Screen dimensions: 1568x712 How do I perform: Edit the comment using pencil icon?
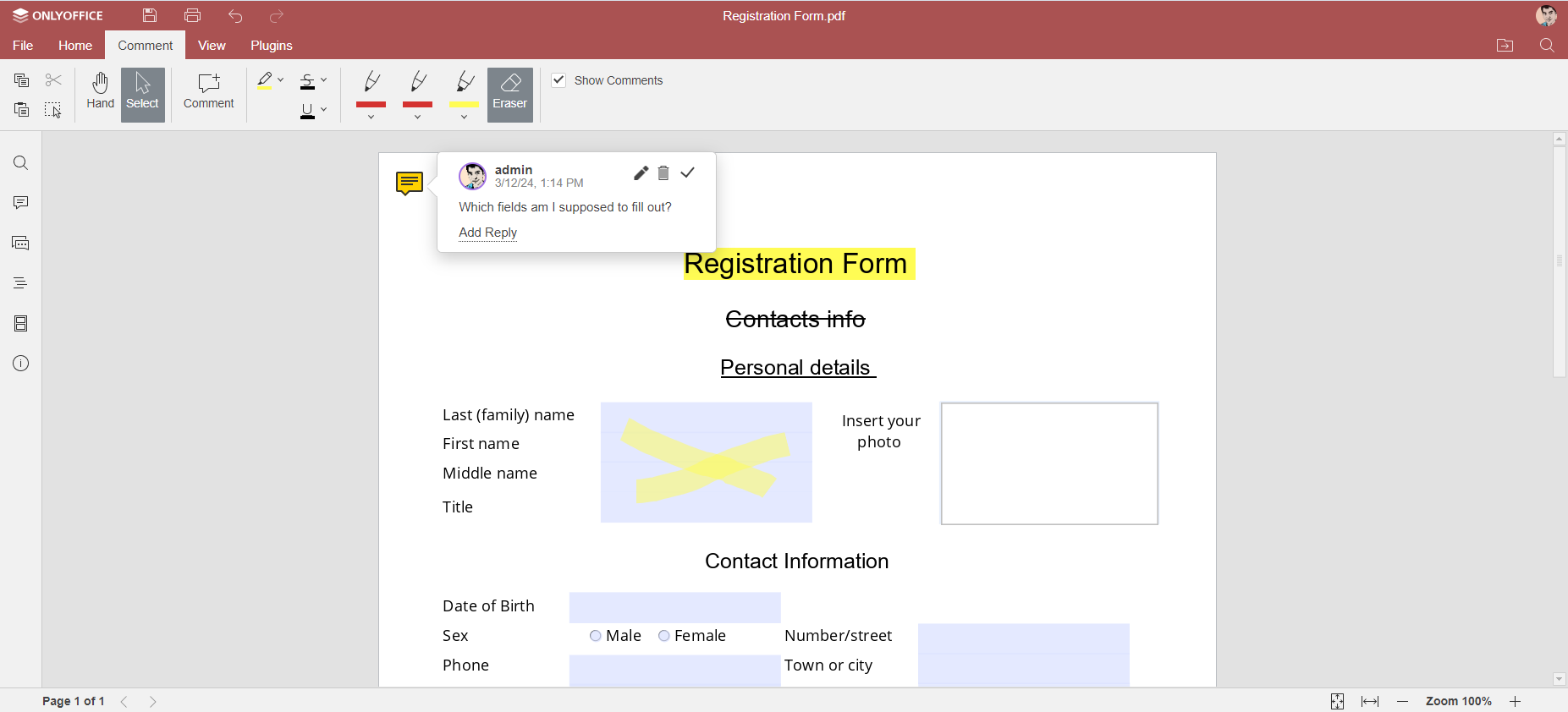[x=641, y=173]
